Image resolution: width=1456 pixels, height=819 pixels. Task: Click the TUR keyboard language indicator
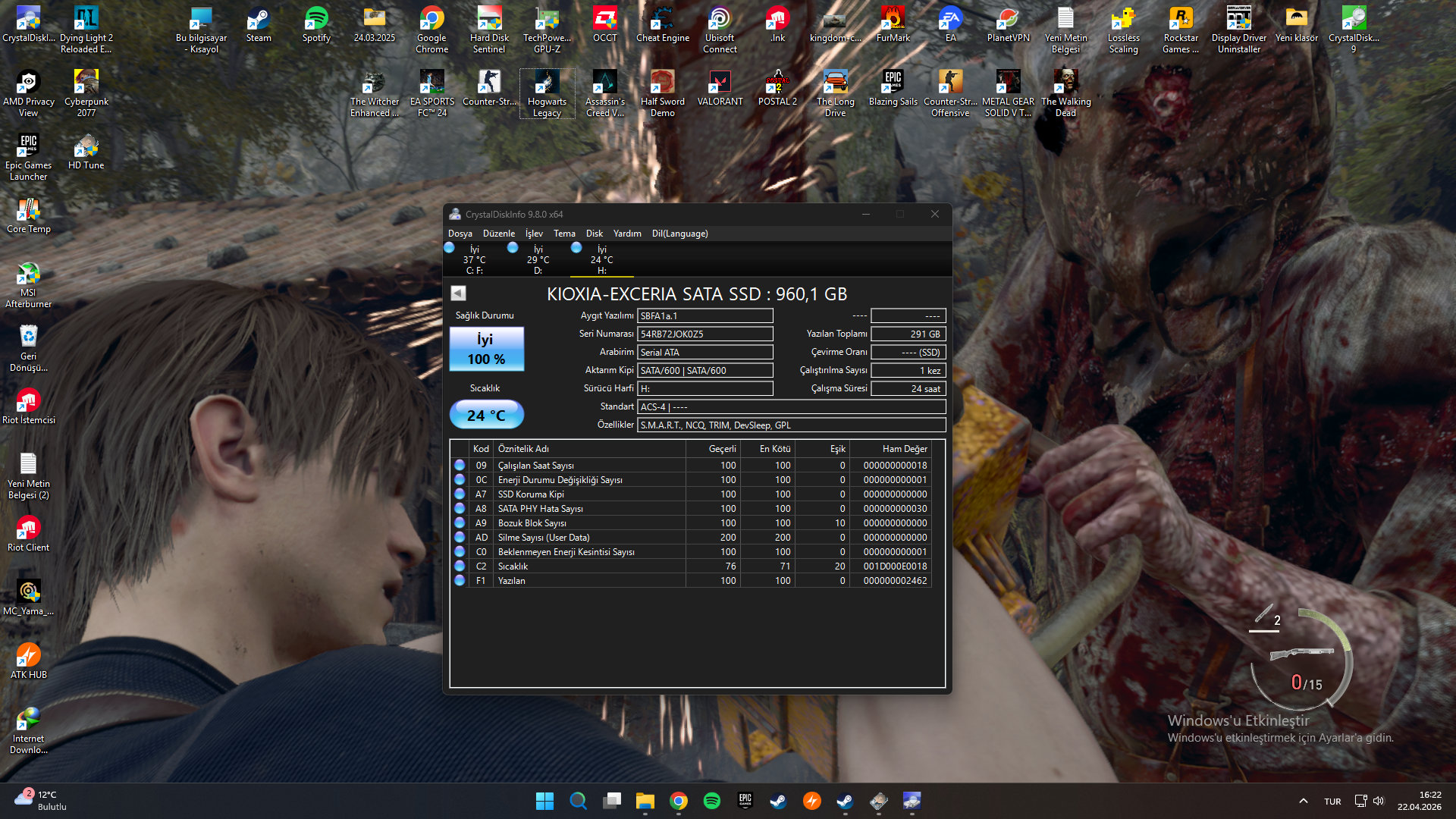coord(1332,802)
